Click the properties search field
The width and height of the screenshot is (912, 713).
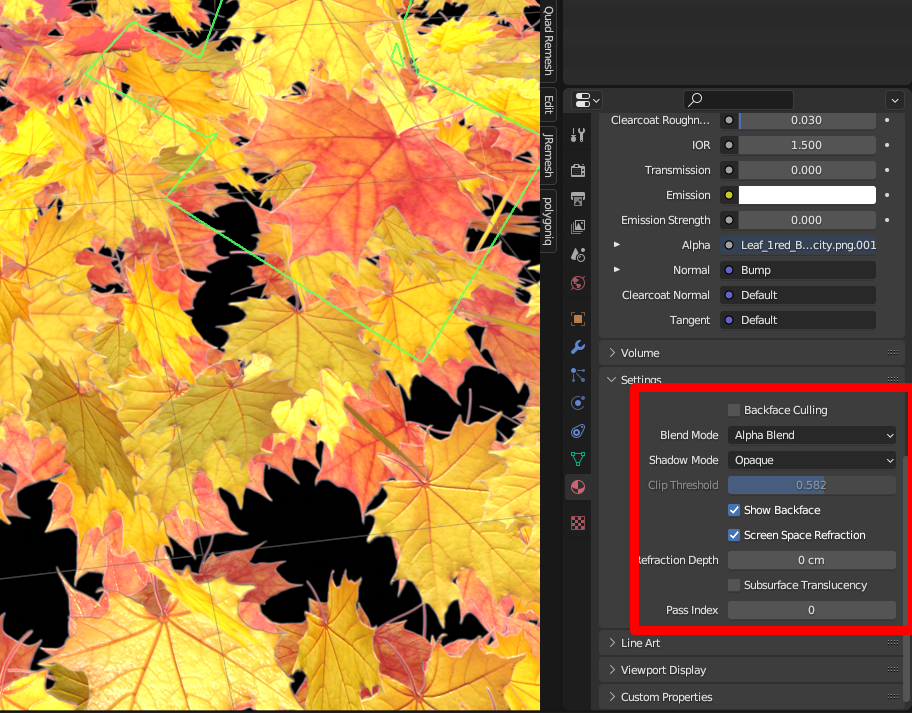tap(738, 100)
